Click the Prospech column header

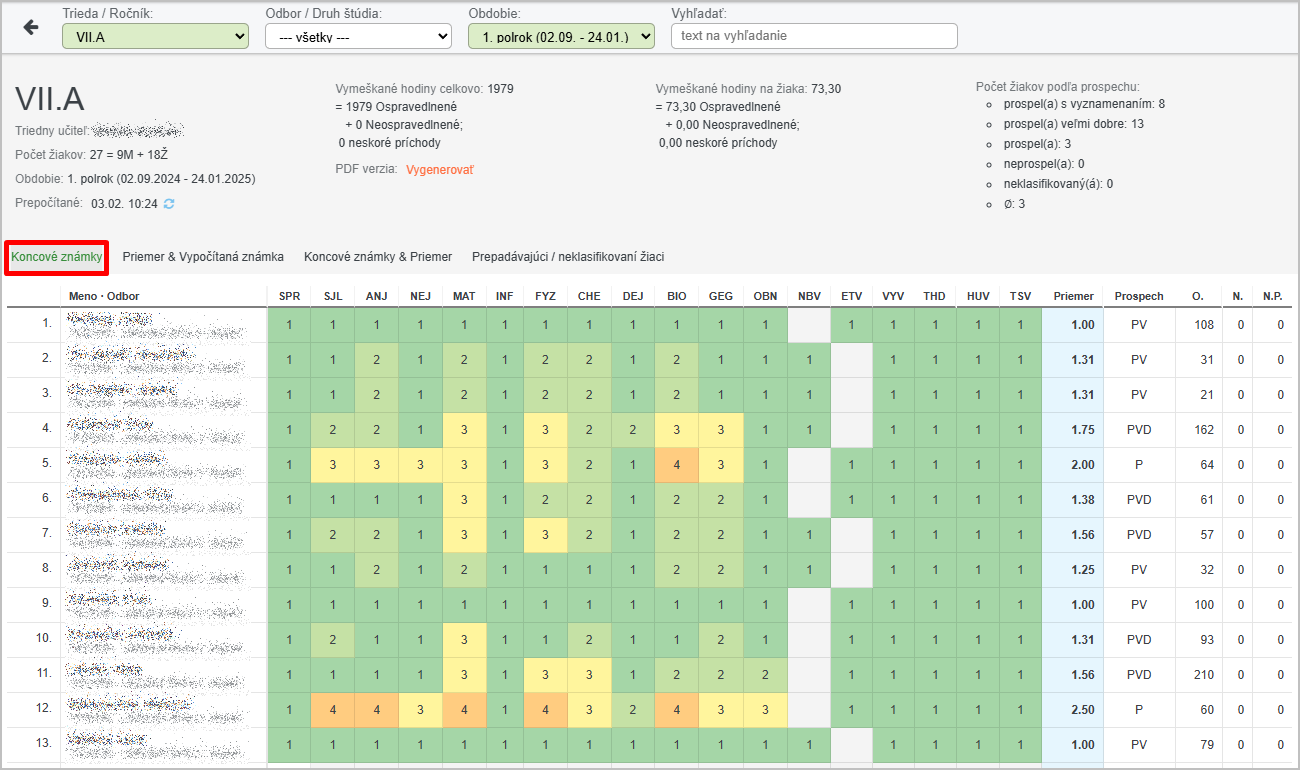(x=1139, y=296)
